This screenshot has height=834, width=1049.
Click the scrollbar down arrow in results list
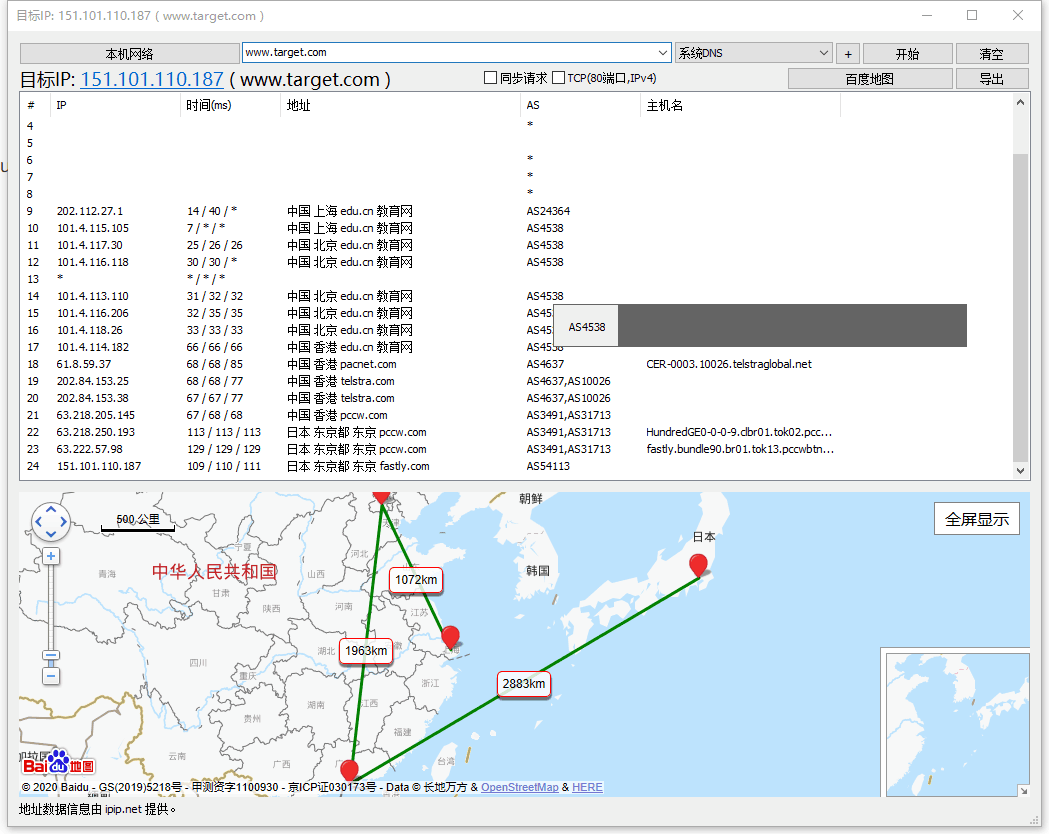coord(1020,471)
